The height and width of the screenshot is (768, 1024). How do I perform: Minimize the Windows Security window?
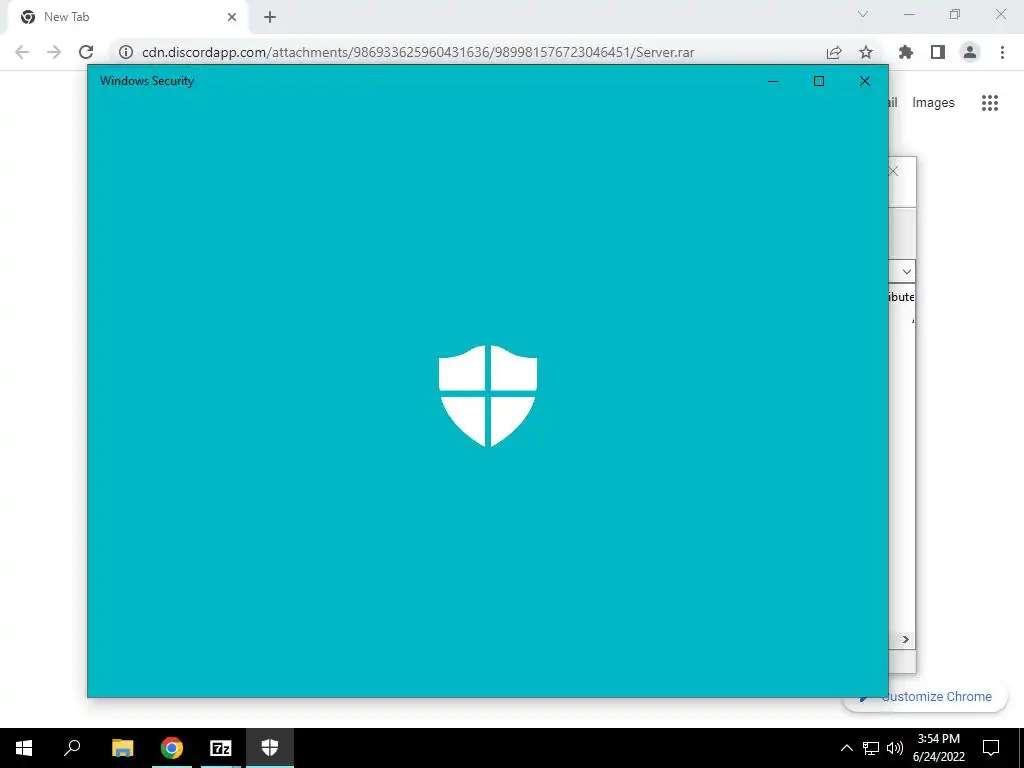pos(773,81)
